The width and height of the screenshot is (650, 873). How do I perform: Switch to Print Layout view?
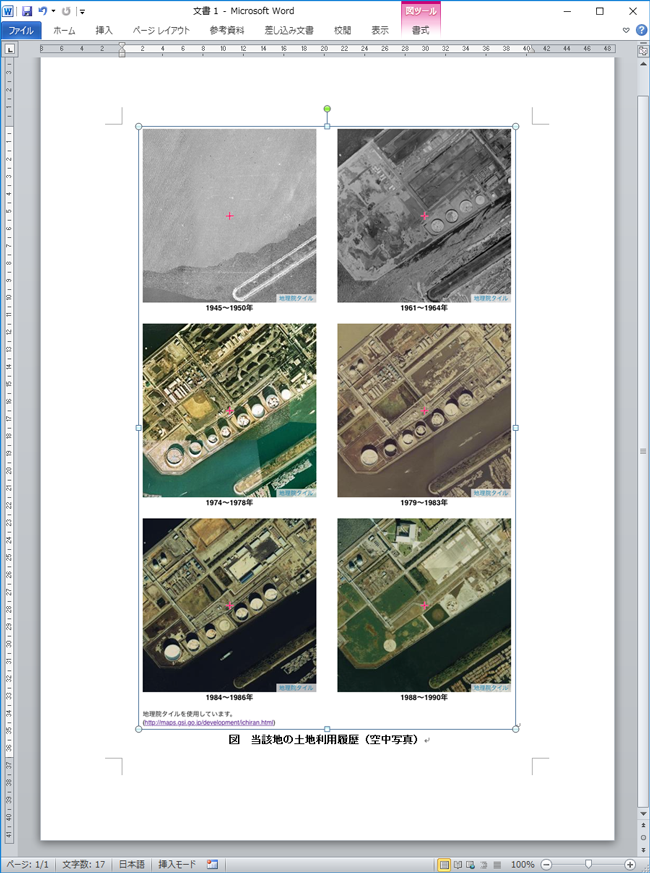(444, 865)
